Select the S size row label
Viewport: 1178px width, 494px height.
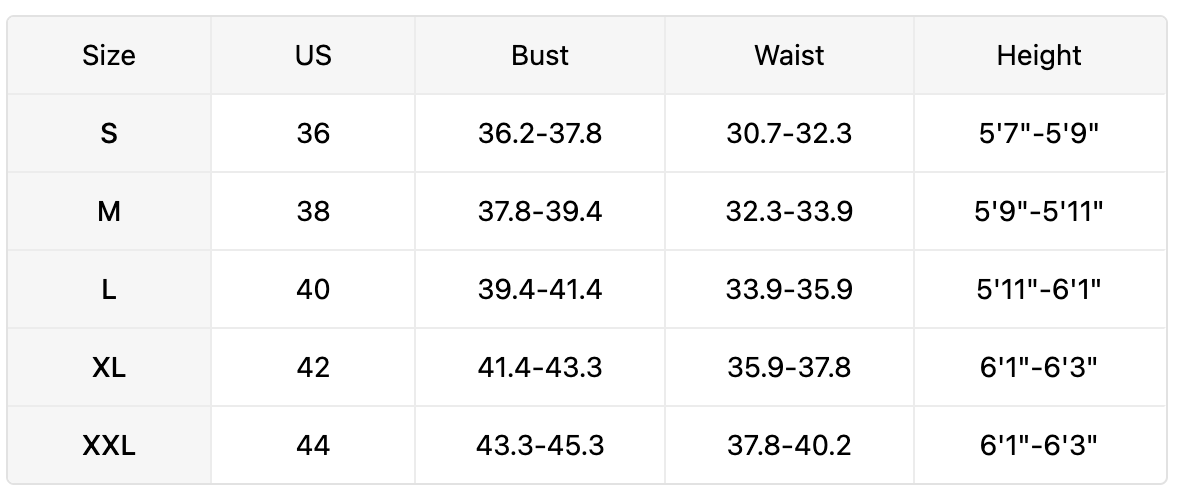(109, 134)
